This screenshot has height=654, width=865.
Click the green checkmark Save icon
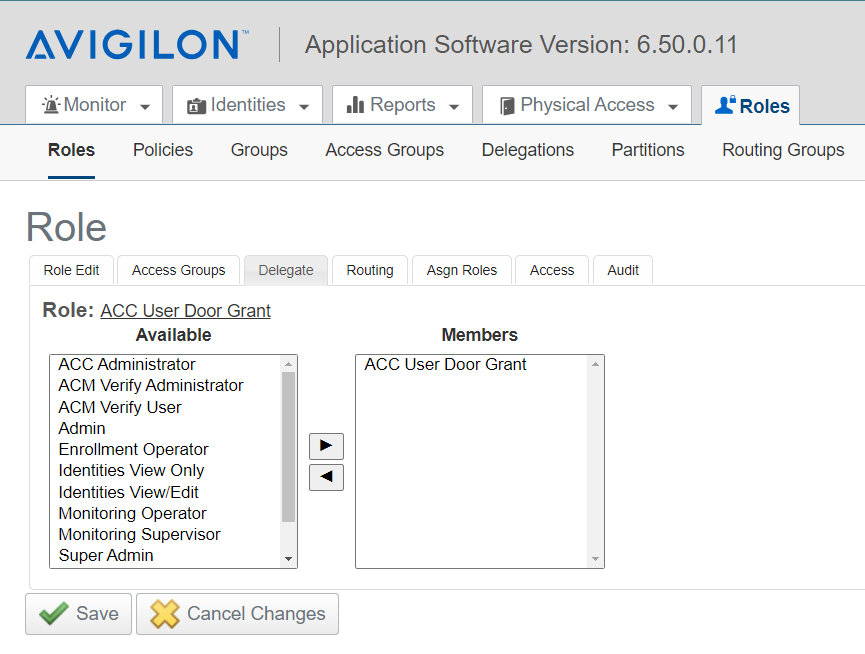point(55,613)
